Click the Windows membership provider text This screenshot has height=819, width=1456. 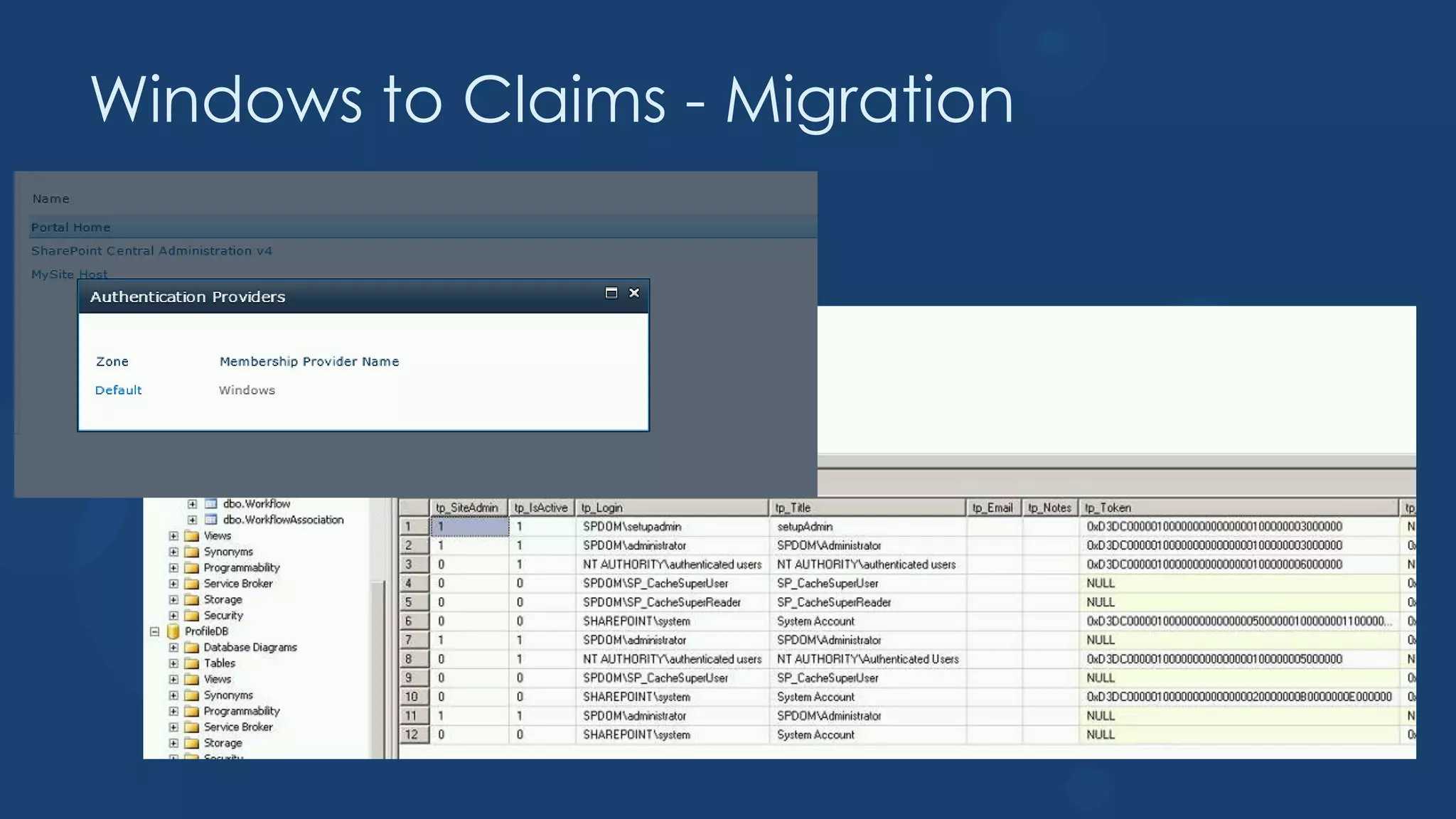pyautogui.click(x=247, y=390)
